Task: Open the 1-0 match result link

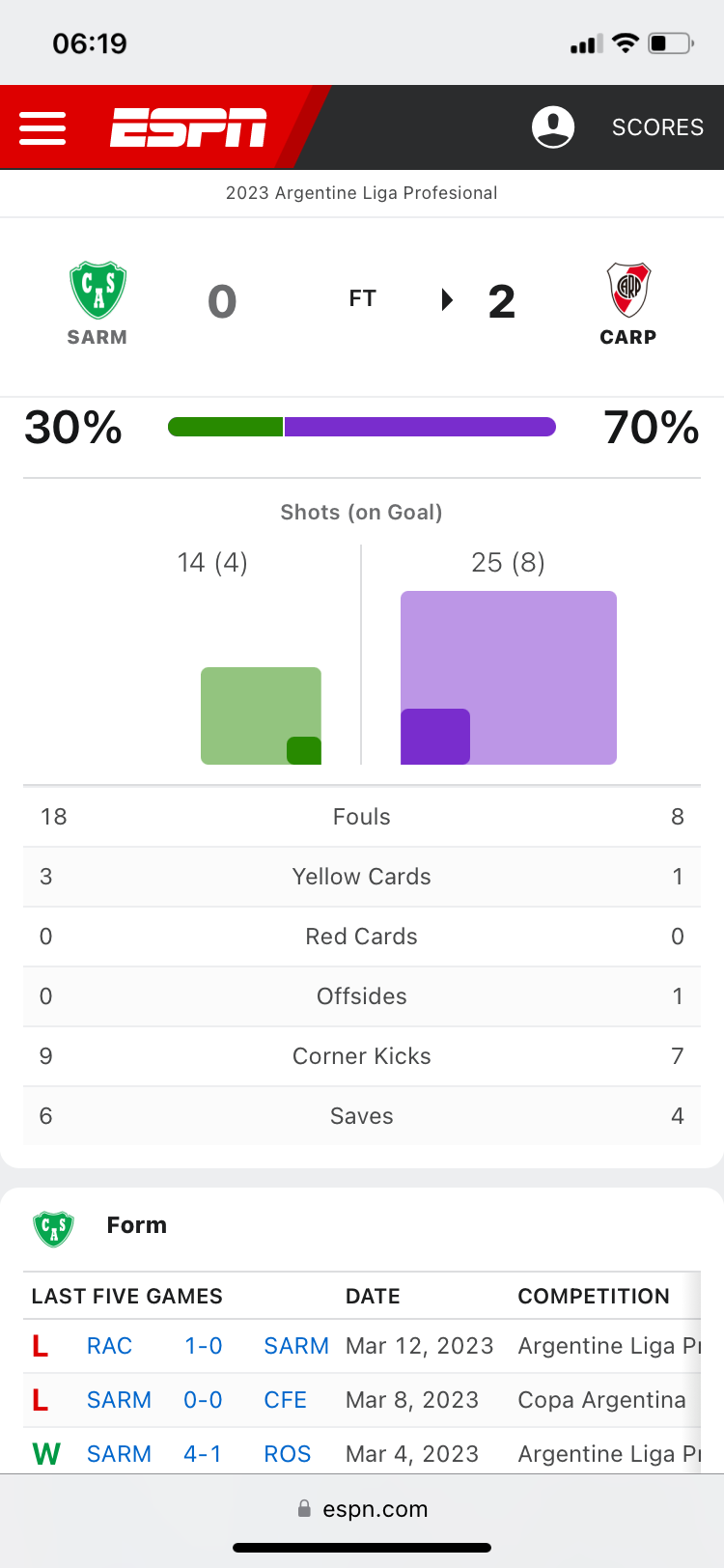Action: coord(204,1346)
